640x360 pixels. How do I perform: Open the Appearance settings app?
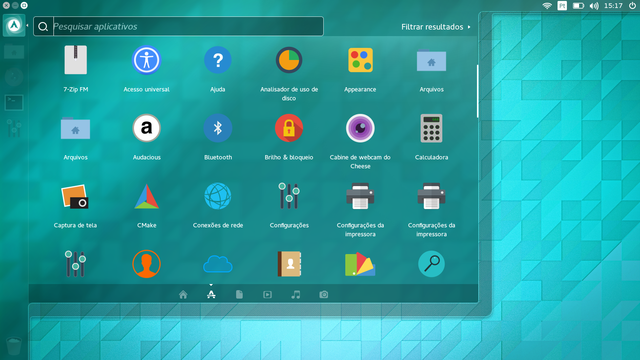[x=360, y=60]
